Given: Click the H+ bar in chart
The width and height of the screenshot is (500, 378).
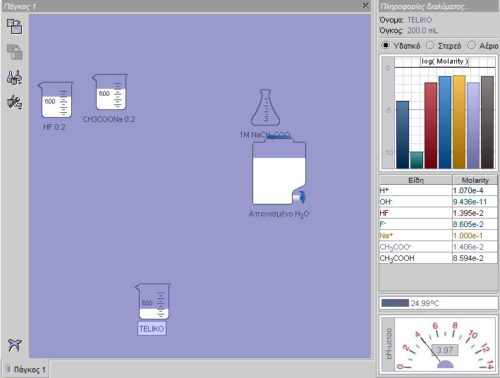Looking at the screenshot, I should [402, 135].
